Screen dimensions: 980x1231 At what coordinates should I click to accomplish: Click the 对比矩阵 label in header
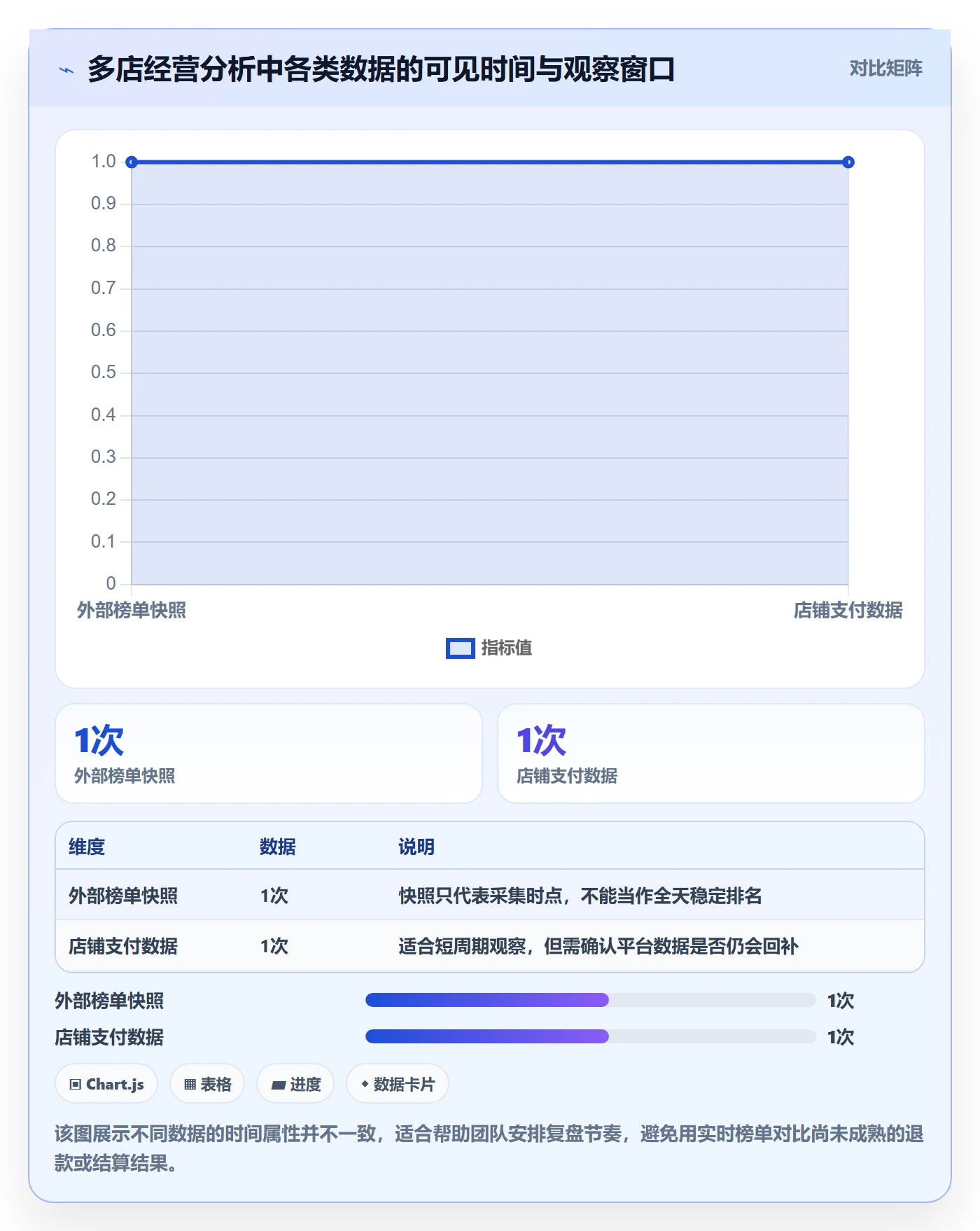click(885, 69)
